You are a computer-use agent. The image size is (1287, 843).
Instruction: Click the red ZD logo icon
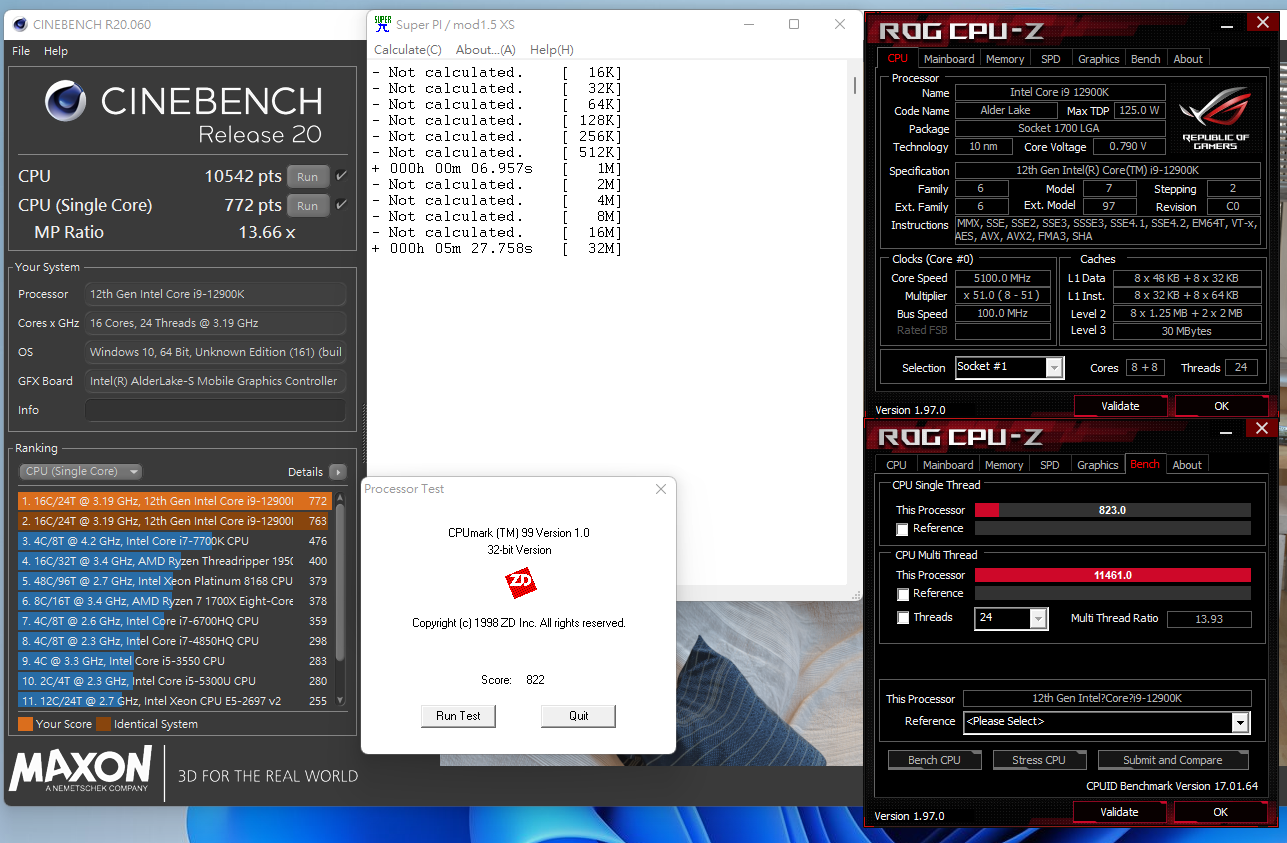coord(520,583)
